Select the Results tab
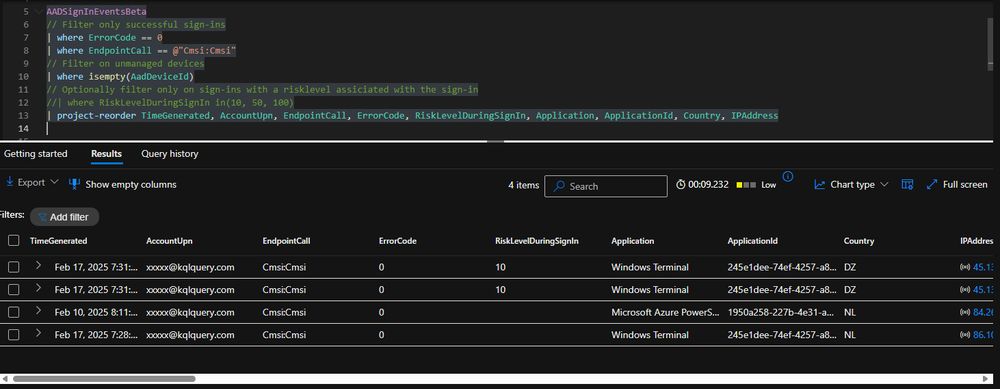Screen dimensions: 1000x389 coord(107,154)
